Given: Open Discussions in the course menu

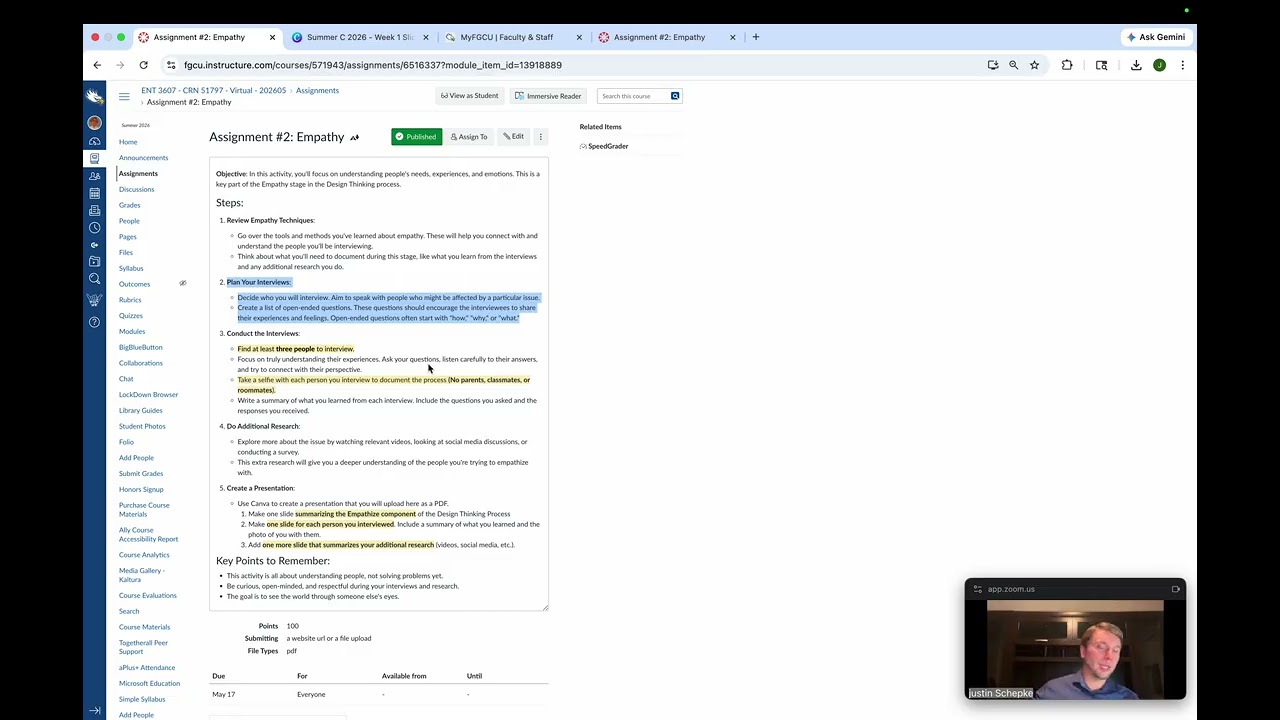Looking at the screenshot, I should pos(136,189).
